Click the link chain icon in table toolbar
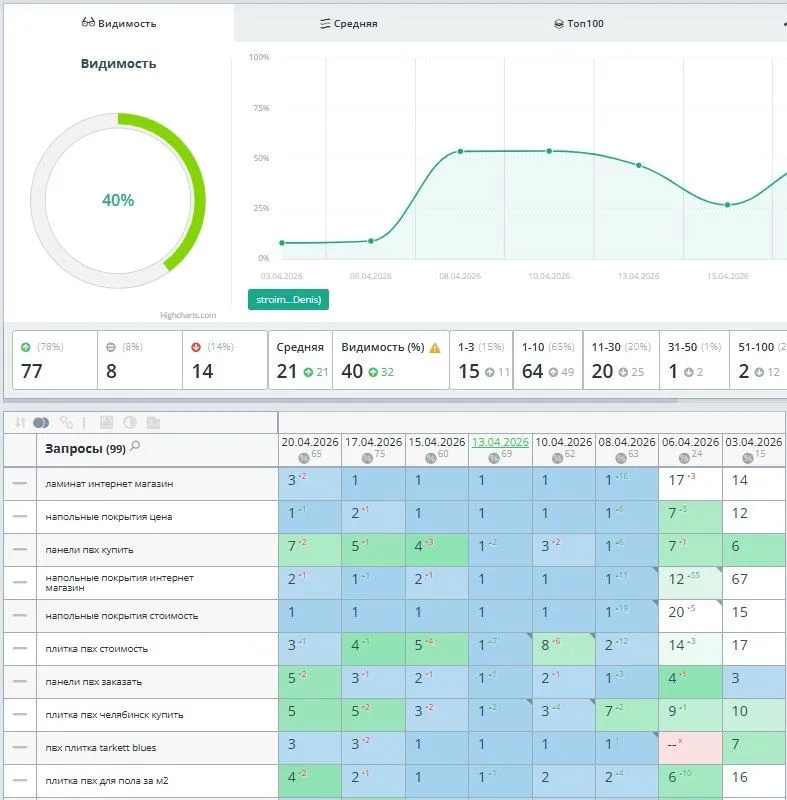787x800 pixels. click(x=67, y=422)
